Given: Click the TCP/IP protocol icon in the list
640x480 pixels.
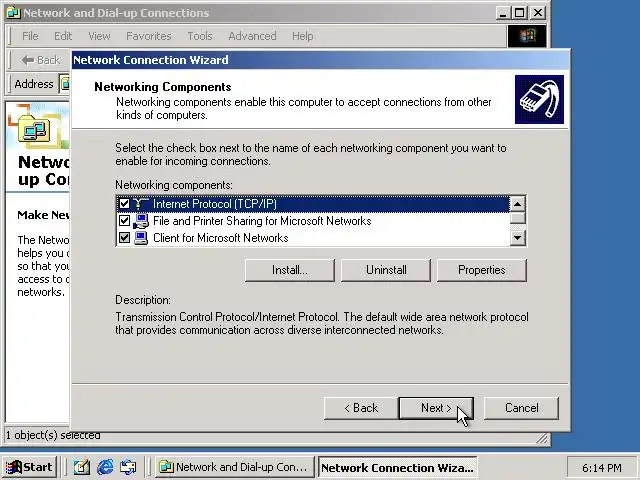Looking at the screenshot, I should [141, 204].
